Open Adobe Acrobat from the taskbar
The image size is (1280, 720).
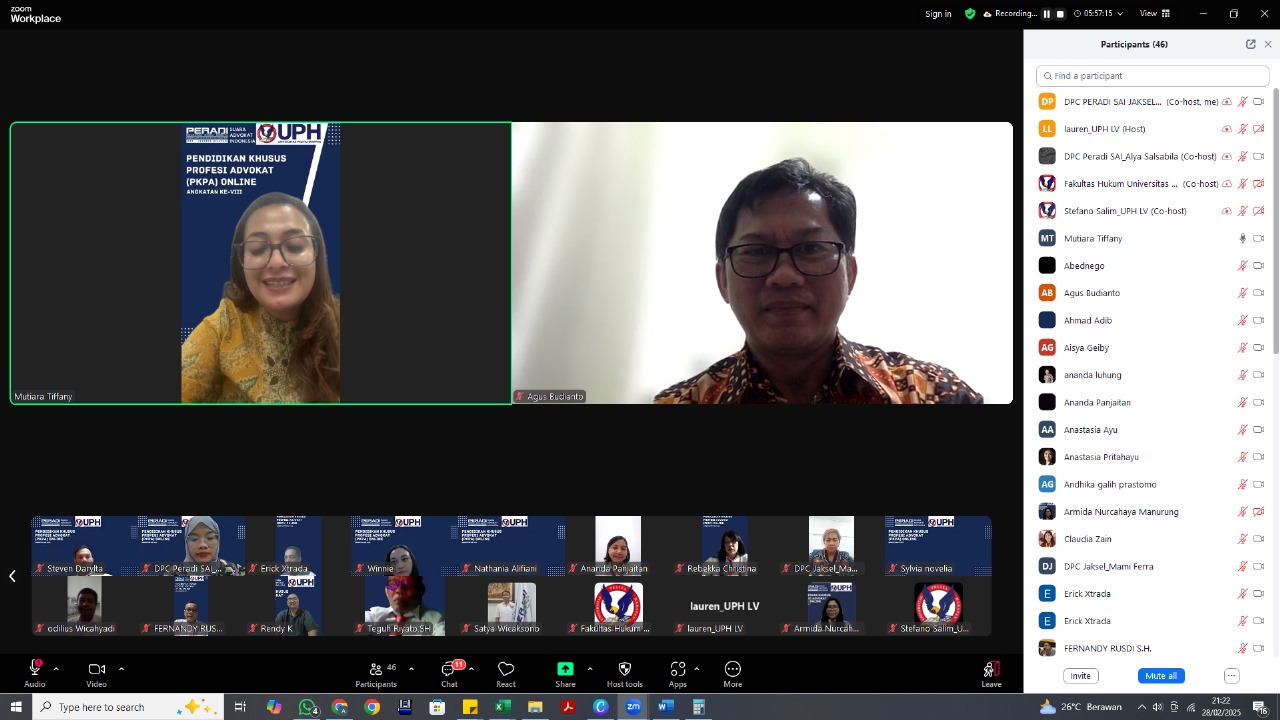(568, 707)
